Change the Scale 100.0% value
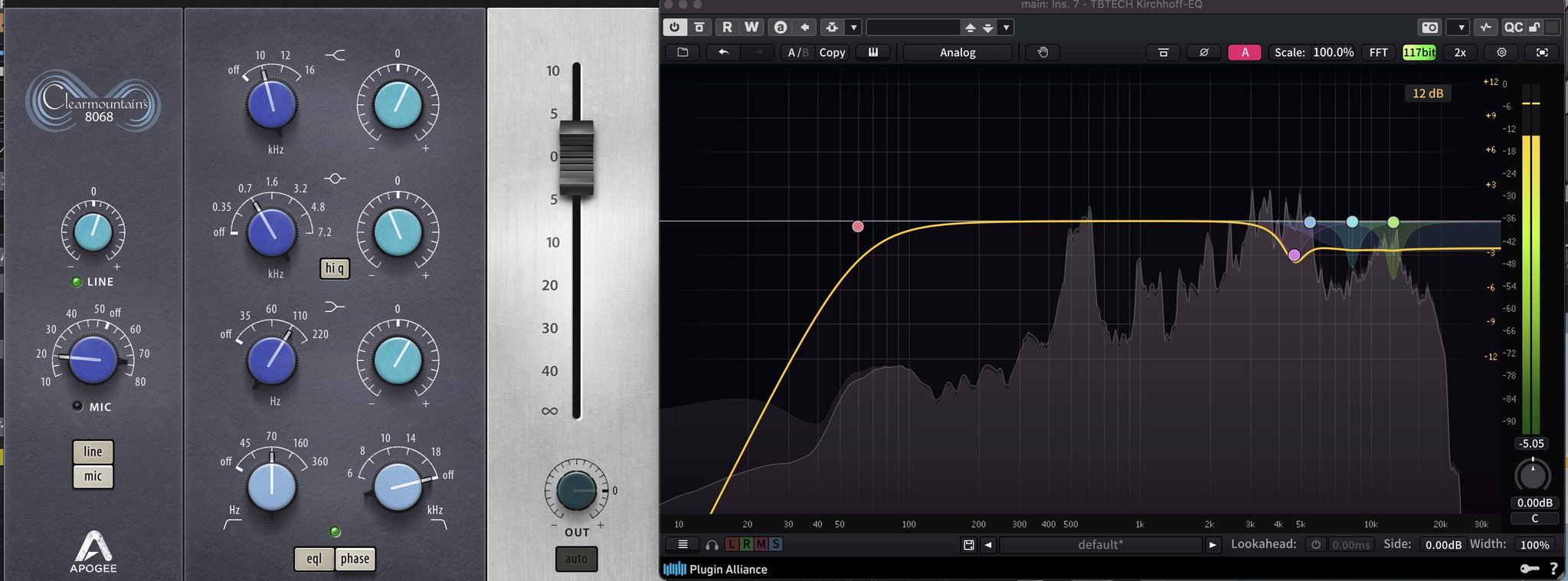This screenshot has width=1568, height=581. (1333, 52)
